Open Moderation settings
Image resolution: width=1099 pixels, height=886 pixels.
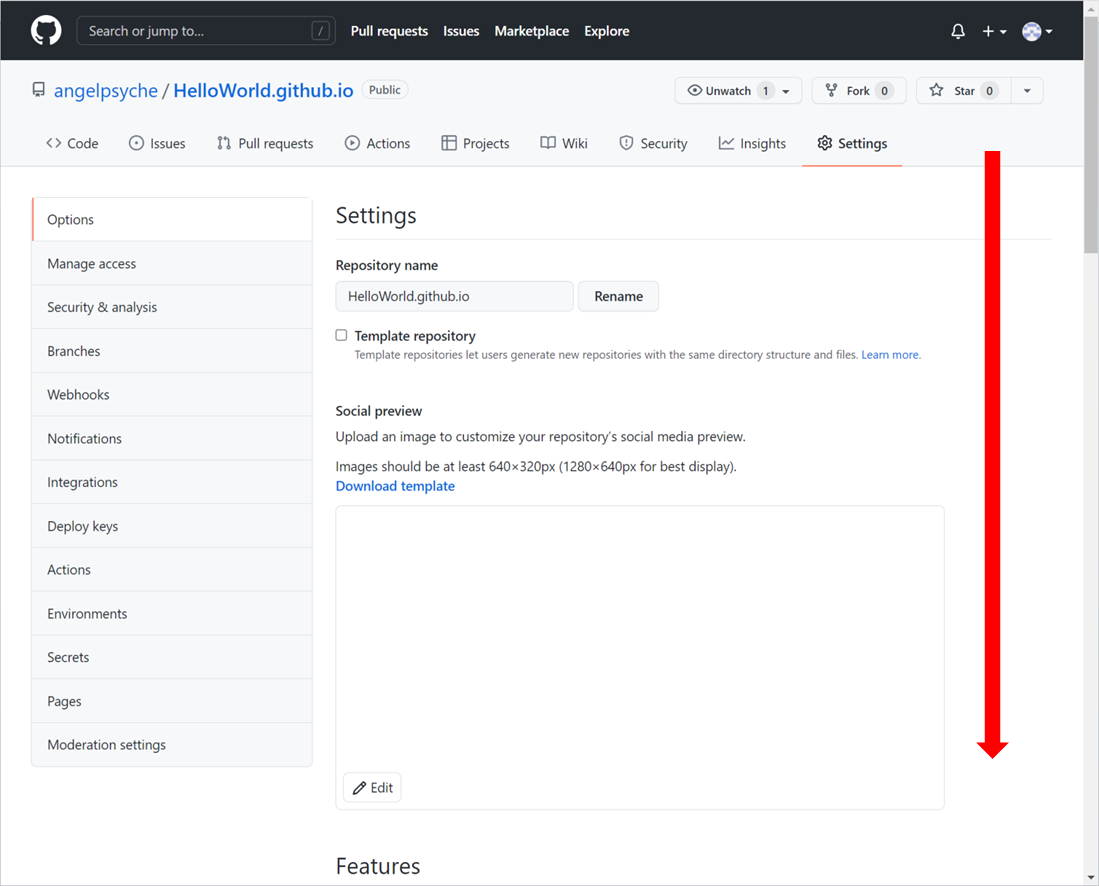(x=172, y=745)
